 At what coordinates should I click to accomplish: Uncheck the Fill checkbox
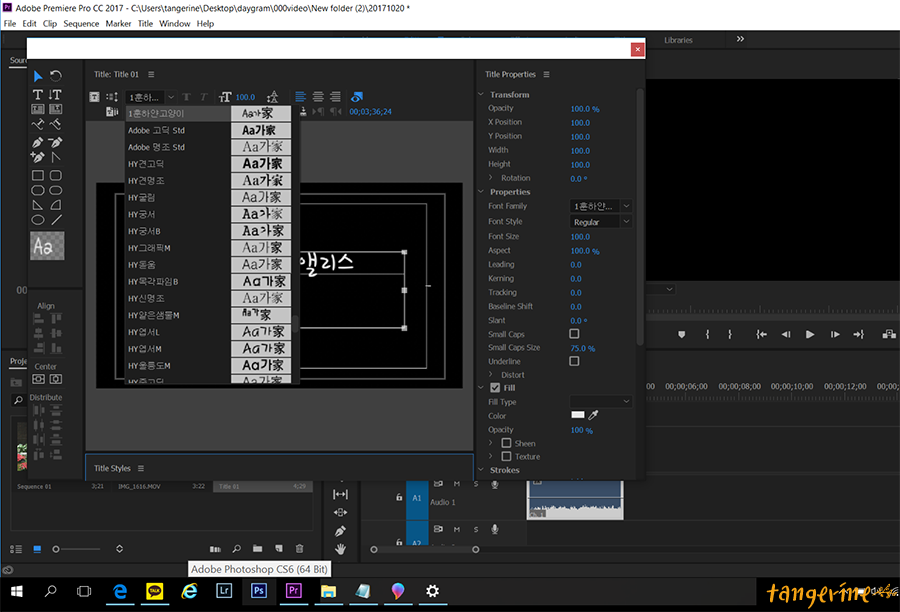pos(495,388)
